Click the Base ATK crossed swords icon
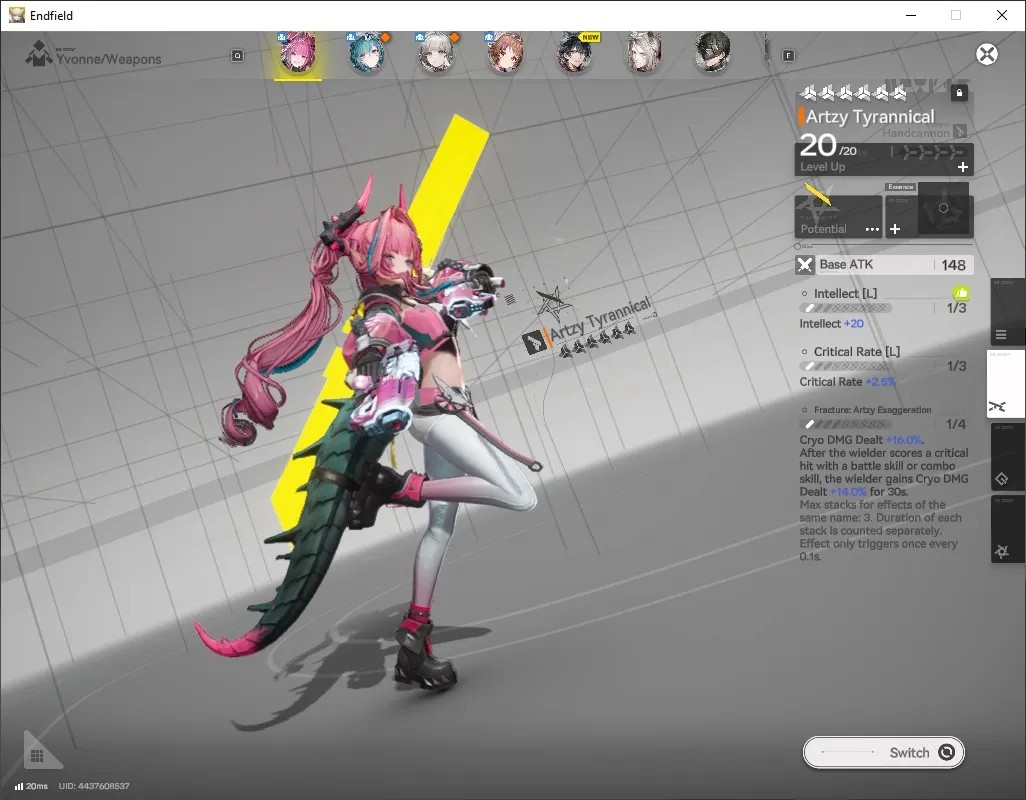The width and height of the screenshot is (1026, 800). coord(805,265)
